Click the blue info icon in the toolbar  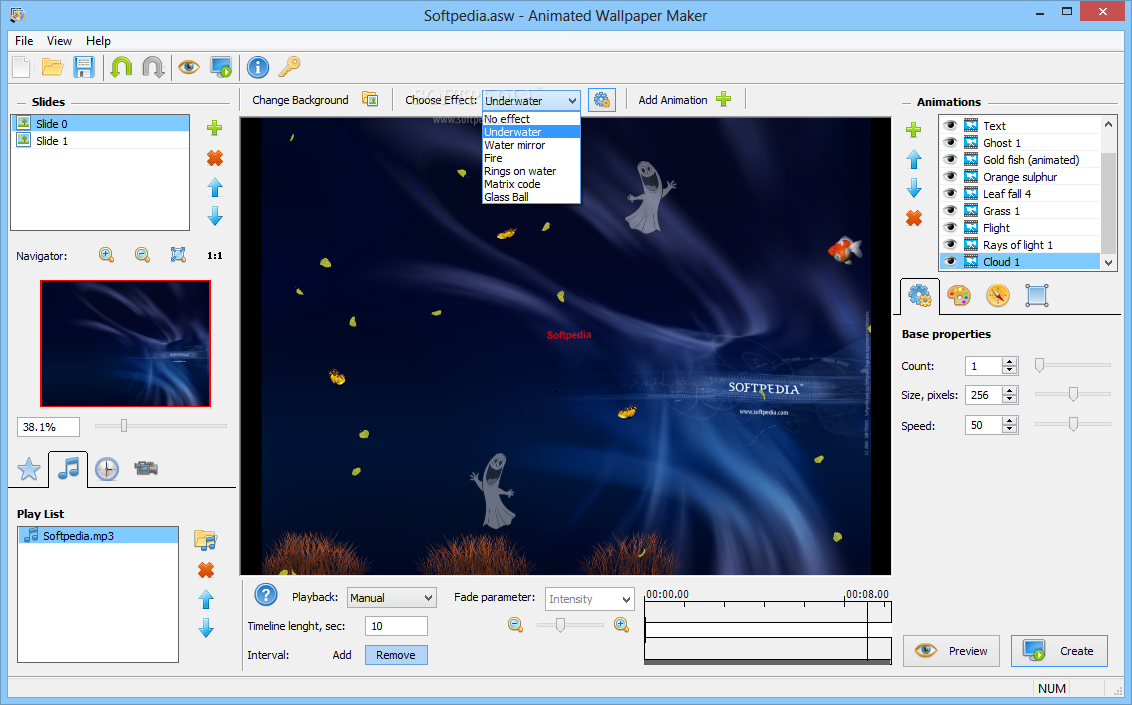(257, 67)
